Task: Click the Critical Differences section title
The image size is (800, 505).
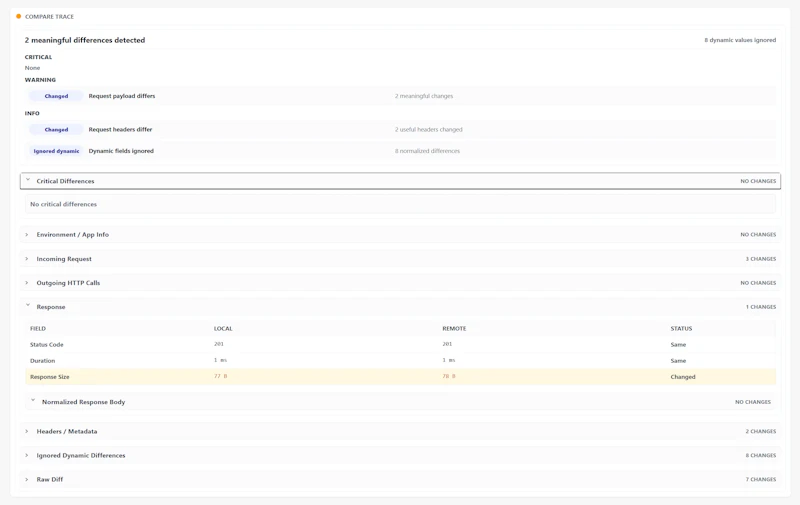Action: coord(65,181)
